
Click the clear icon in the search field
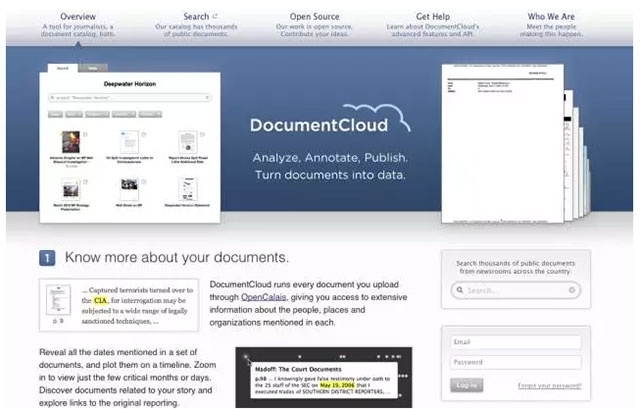572,291
